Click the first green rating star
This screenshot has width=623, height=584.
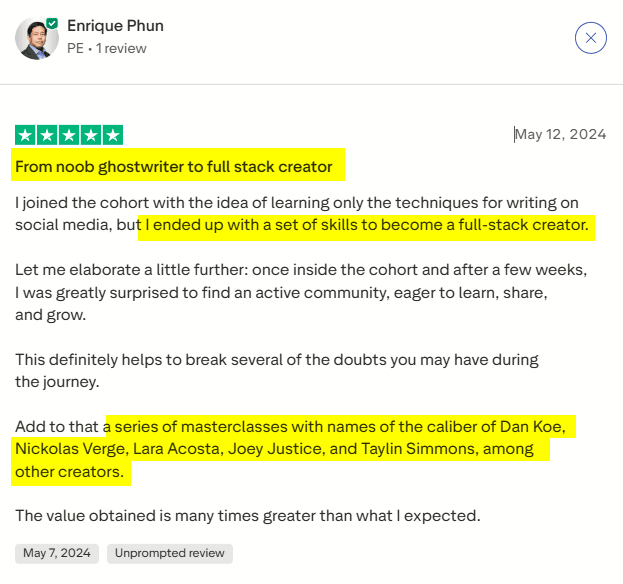click(x=25, y=135)
